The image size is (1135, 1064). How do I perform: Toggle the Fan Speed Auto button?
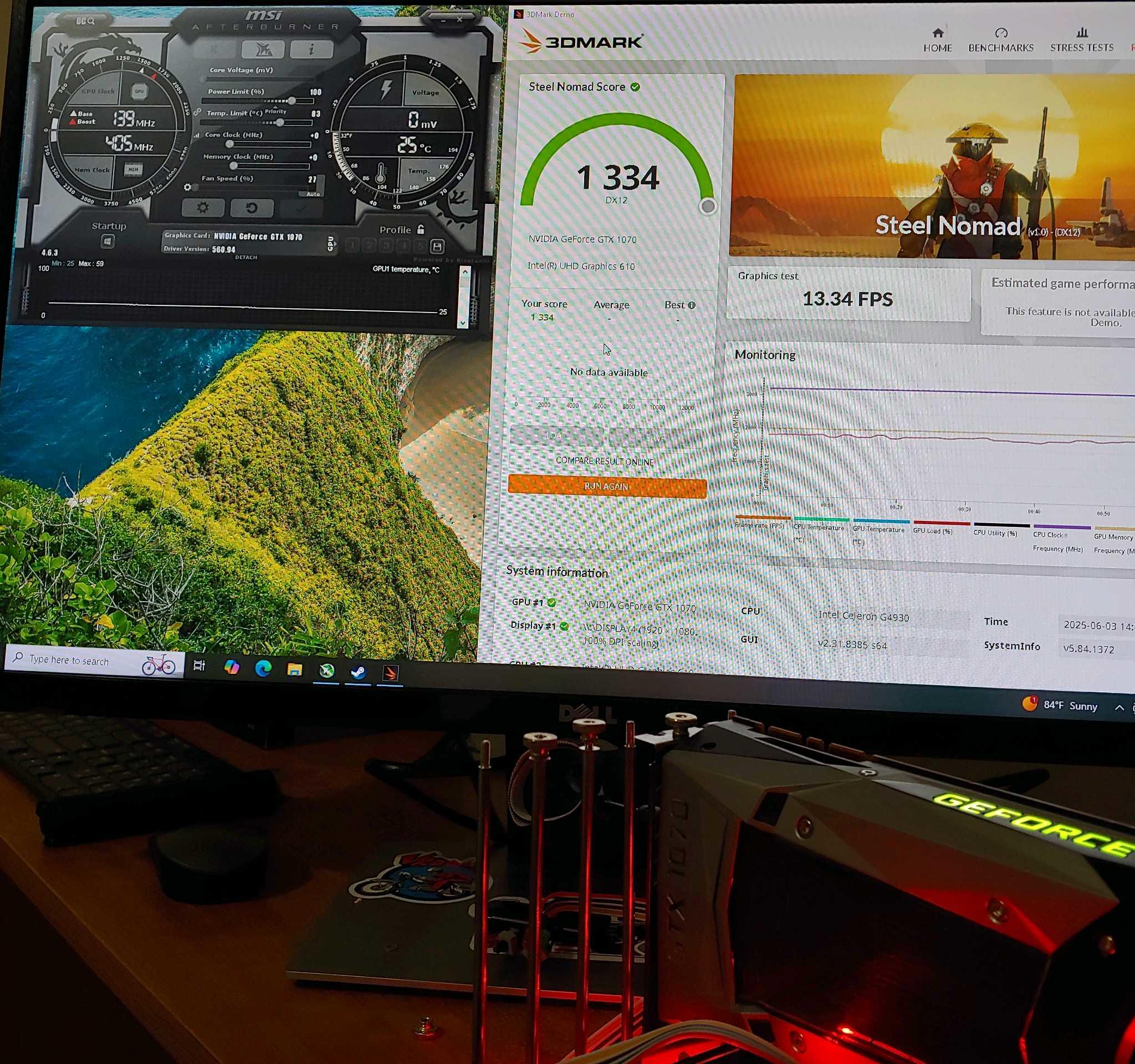coord(313,194)
